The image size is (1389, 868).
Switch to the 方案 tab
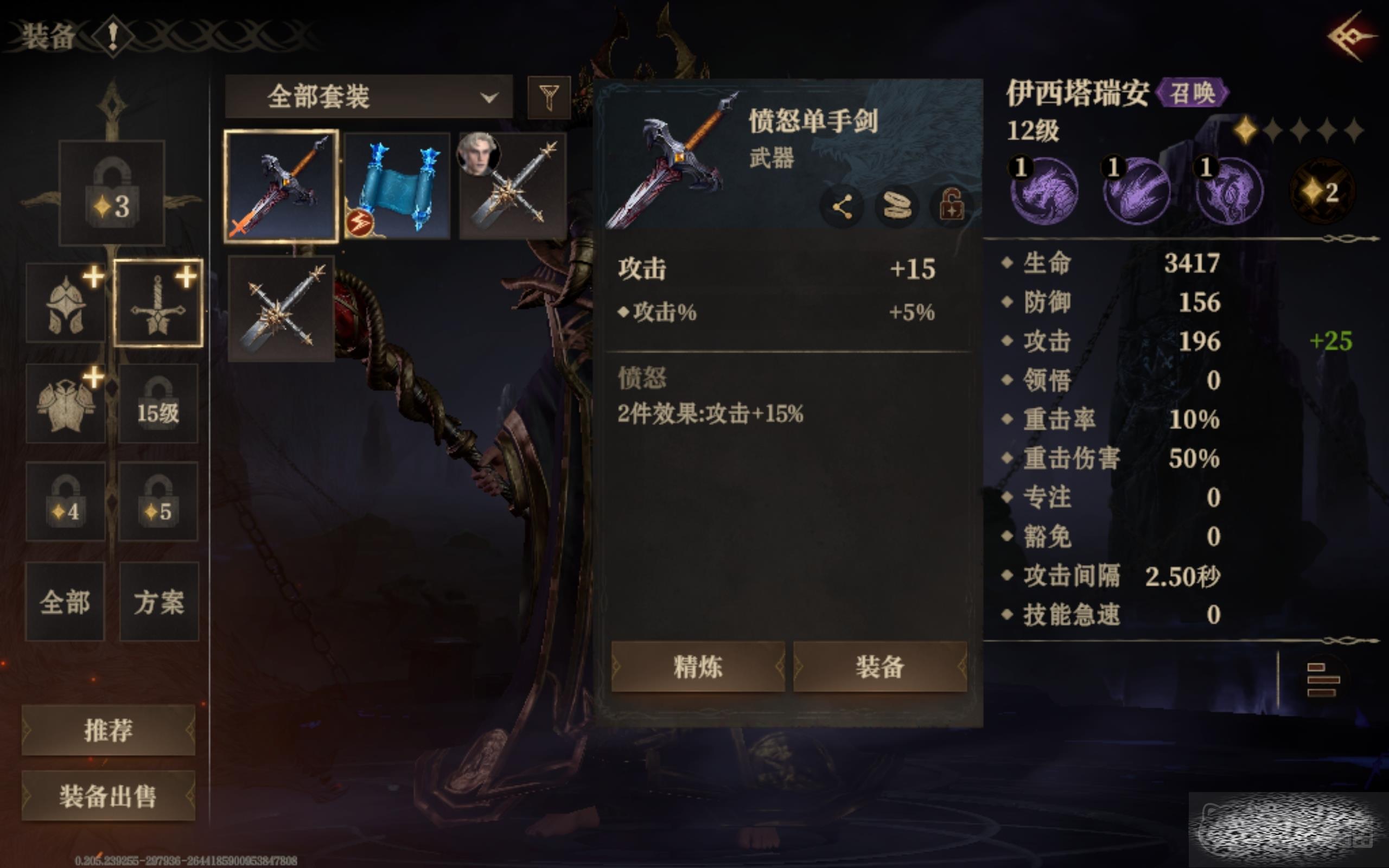coord(159,602)
